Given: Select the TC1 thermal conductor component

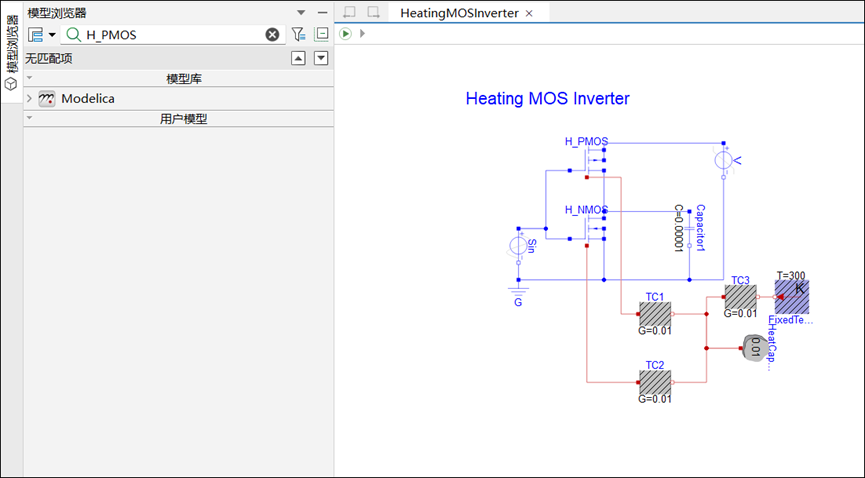Looking at the screenshot, I should coord(655,314).
